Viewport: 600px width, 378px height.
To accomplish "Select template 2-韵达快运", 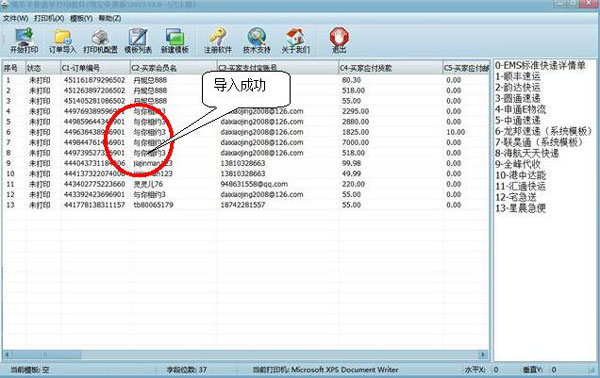I will click(518, 87).
